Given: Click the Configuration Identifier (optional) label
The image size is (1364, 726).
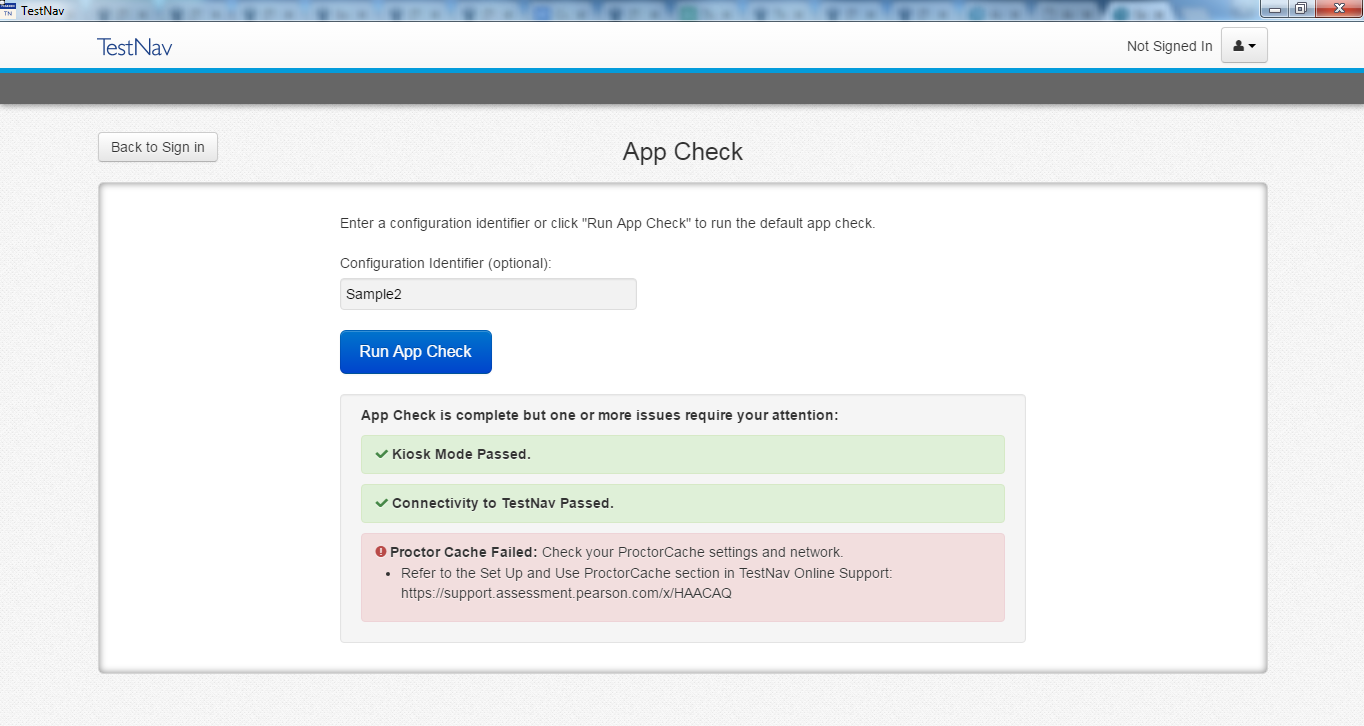Looking at the screenshot, I should pos(445,263).
